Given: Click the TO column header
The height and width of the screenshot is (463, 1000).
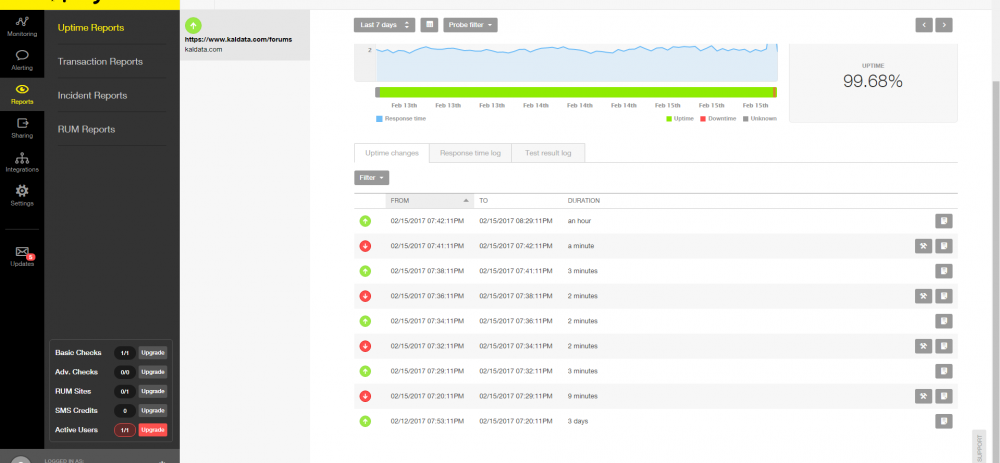Looking at the screenshot, I should (x=483, y=200).
